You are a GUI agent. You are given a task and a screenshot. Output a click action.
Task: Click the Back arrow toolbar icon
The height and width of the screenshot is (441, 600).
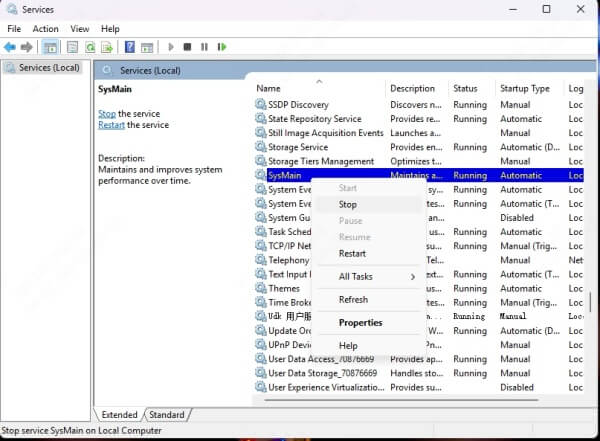point(10,47)
